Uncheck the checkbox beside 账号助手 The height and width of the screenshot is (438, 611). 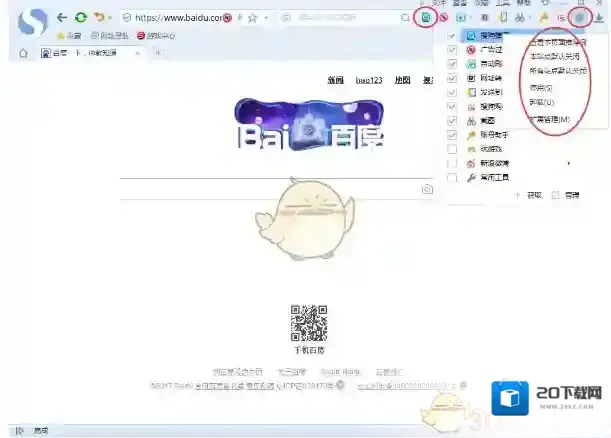coord(452,135)
